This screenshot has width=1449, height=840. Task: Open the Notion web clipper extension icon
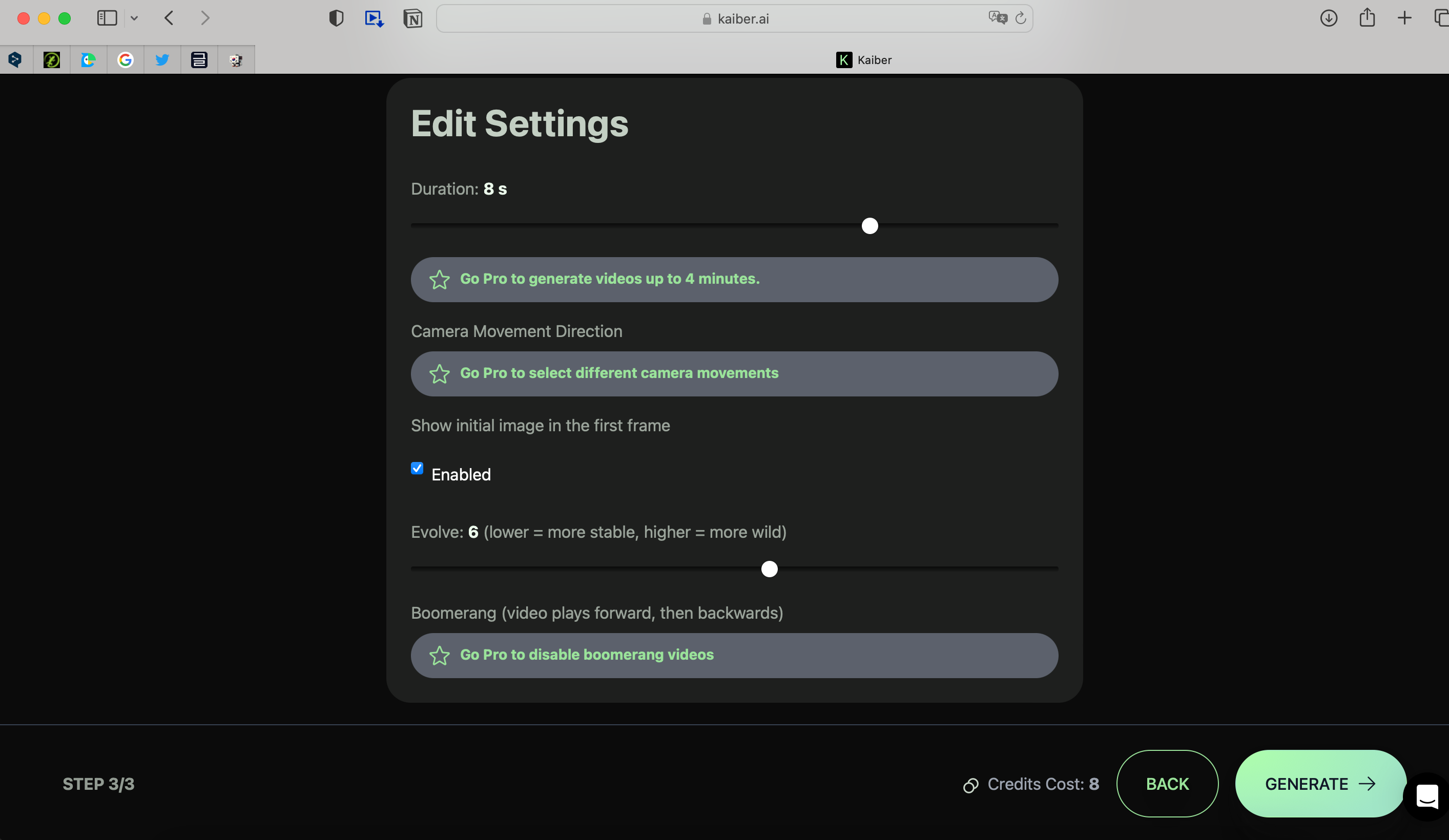click(412, 18)
